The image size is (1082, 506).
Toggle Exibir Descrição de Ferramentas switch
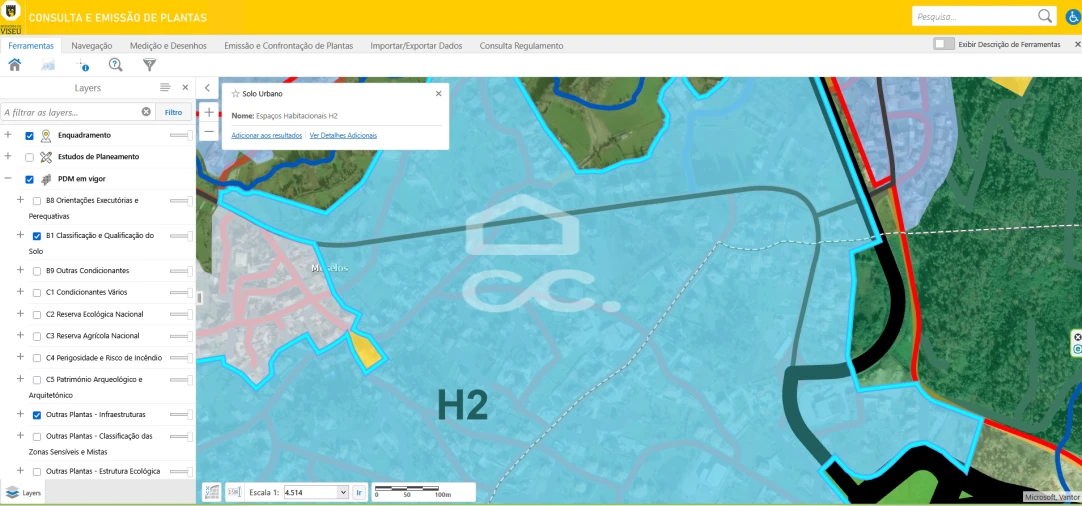tap(943, 44)
